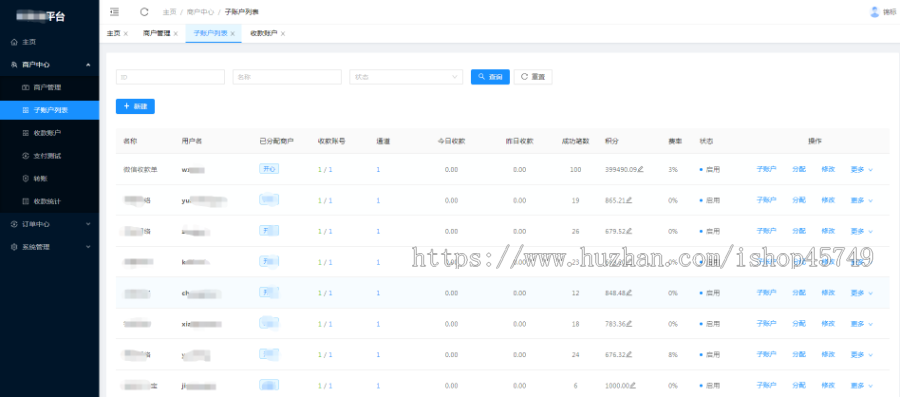Image resolution: width=900 pixels, height=397 pixels.
Task: Click 修改 in the 399490.09 row
Action: pyautogui.click(x=828, y=169)
